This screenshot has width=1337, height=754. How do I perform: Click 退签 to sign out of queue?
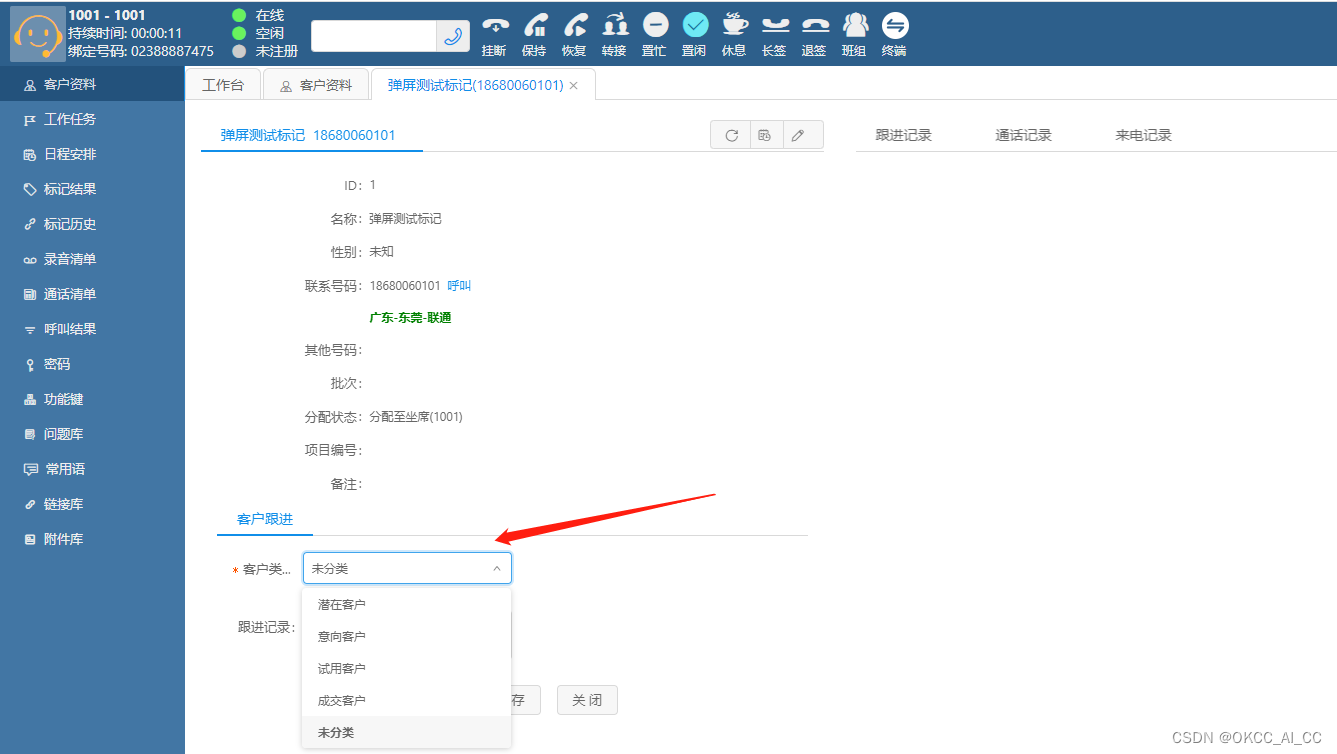[814, 27]
